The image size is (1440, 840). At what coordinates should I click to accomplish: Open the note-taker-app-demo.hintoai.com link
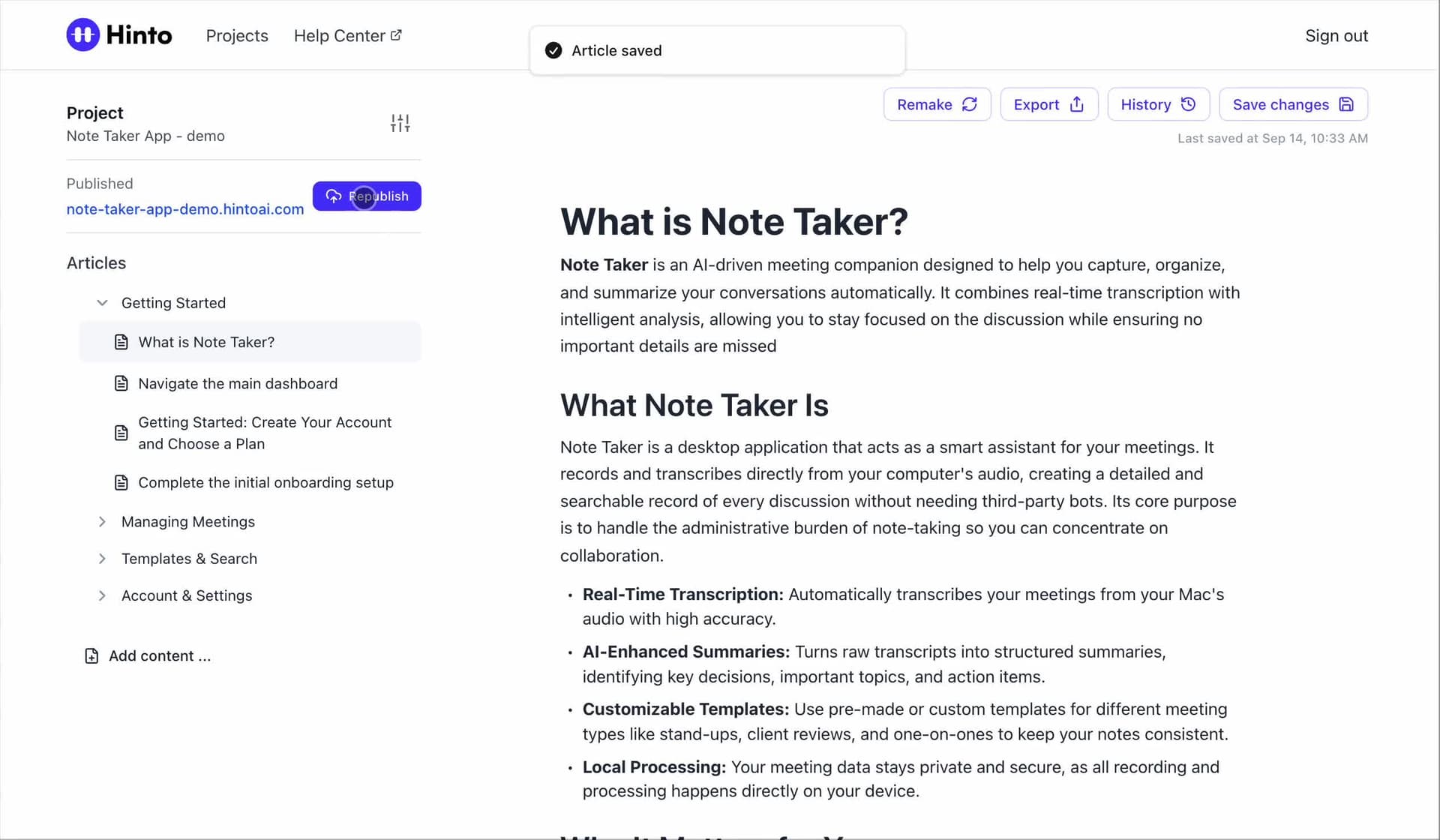pyautogui.click(x=185, y=209)
